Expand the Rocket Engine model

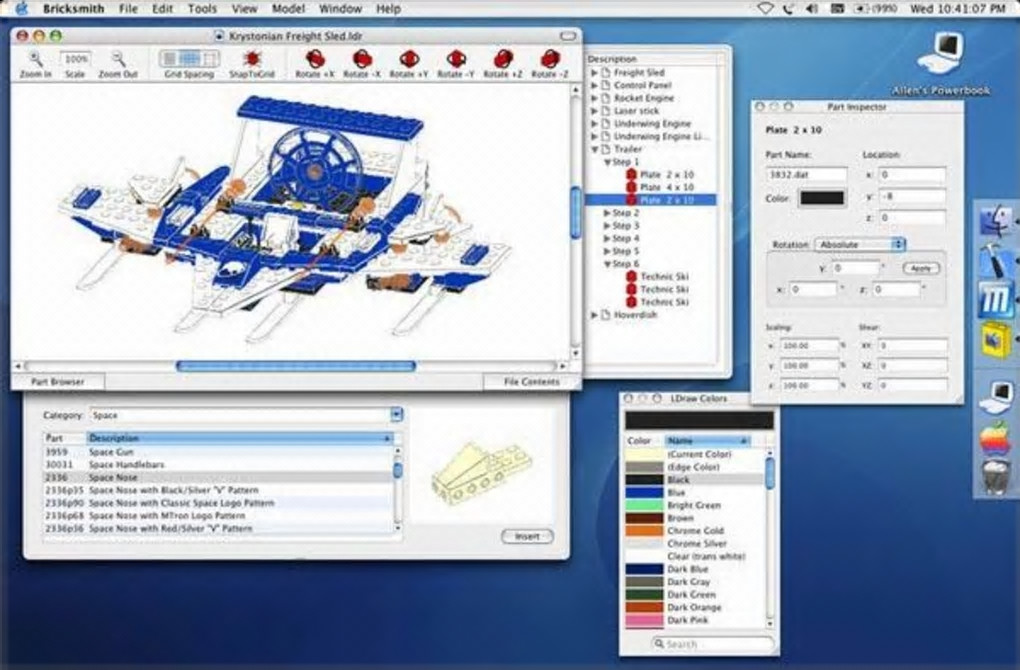point(595,98)
